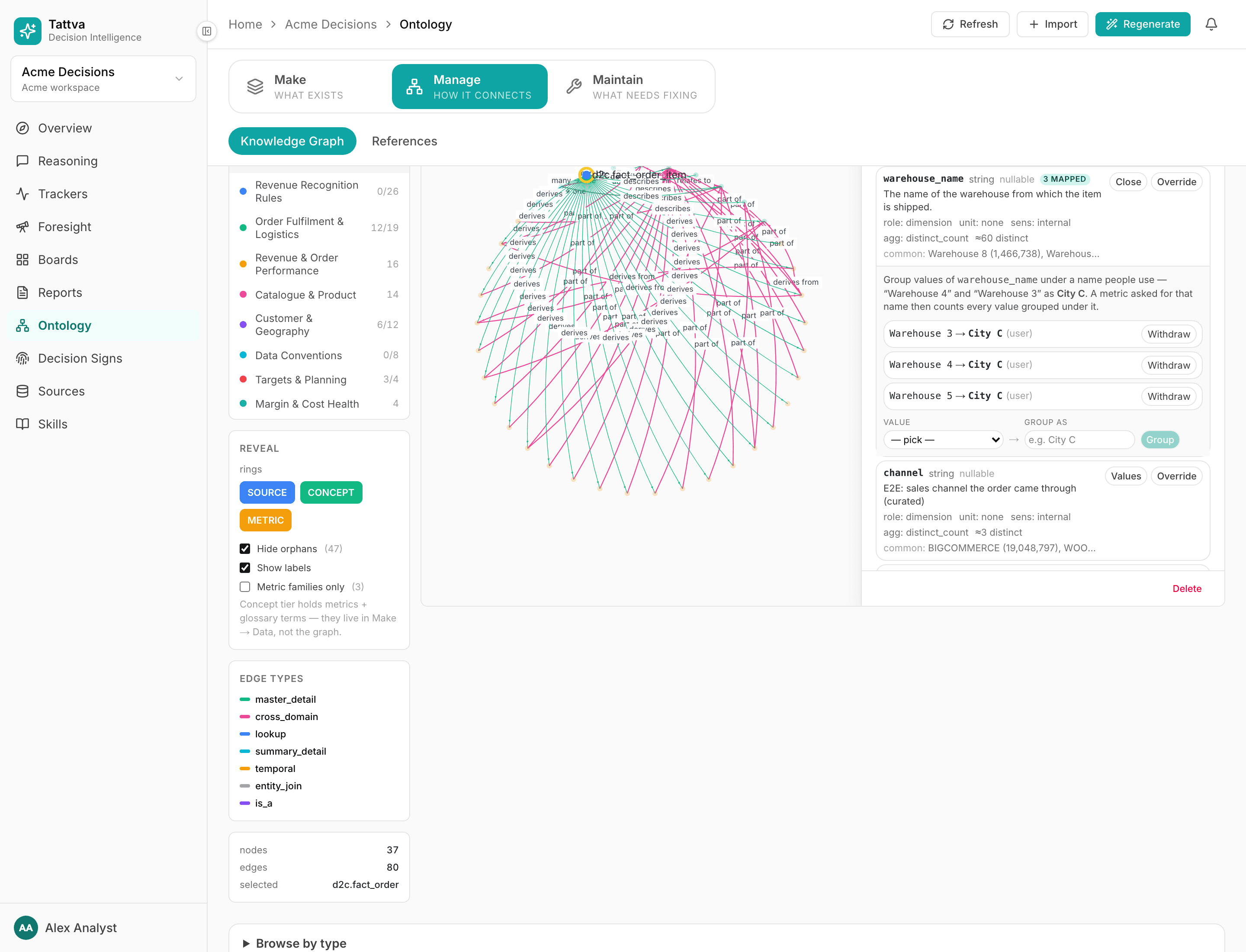This screenshot has height=952, width=1246.
Task: Expand the Browse by type section
Action: (x=295, y=943)
